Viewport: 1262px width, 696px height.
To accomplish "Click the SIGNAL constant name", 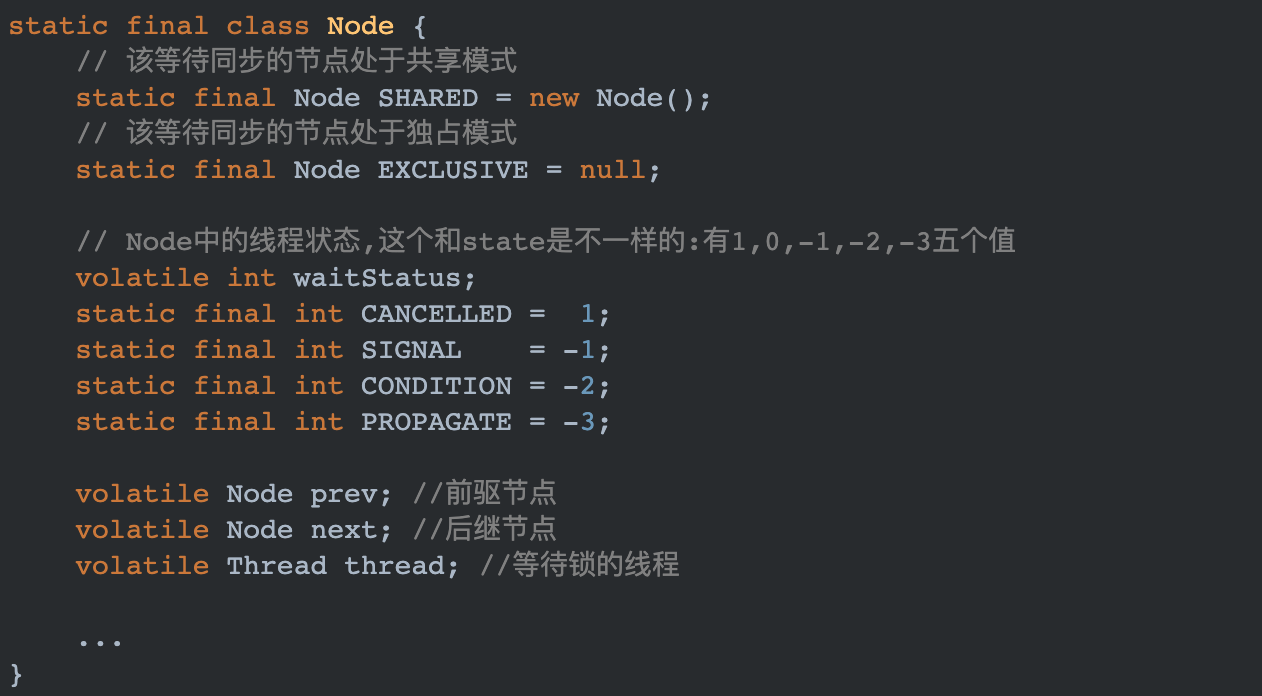I will pos(411,350).
